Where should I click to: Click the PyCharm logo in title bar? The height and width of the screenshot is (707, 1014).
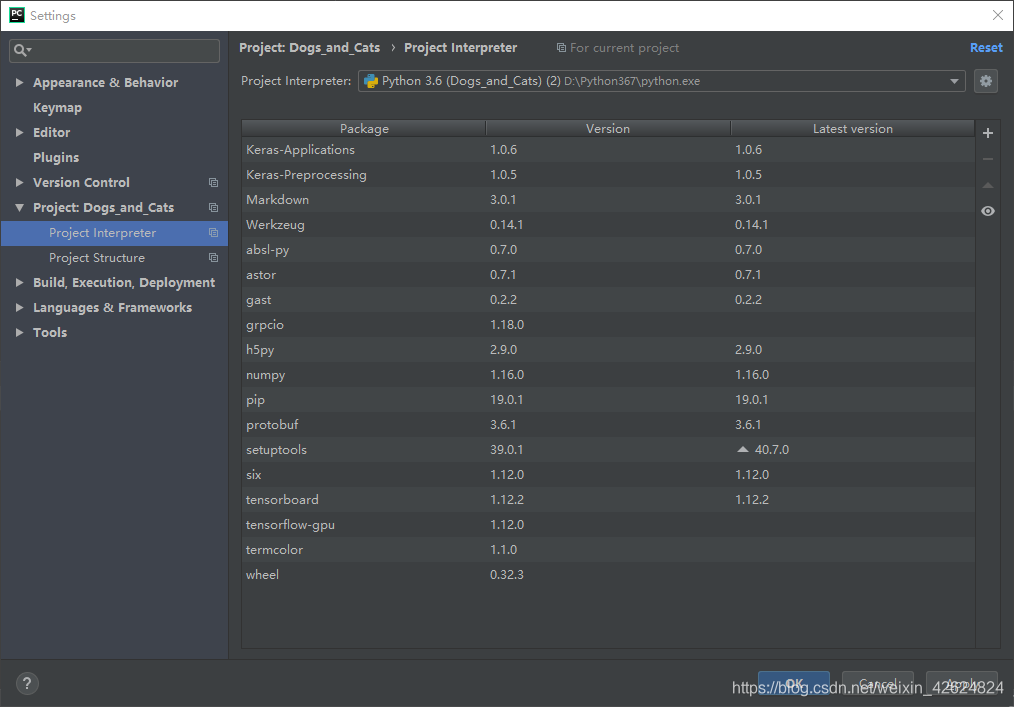click(17, 15)
